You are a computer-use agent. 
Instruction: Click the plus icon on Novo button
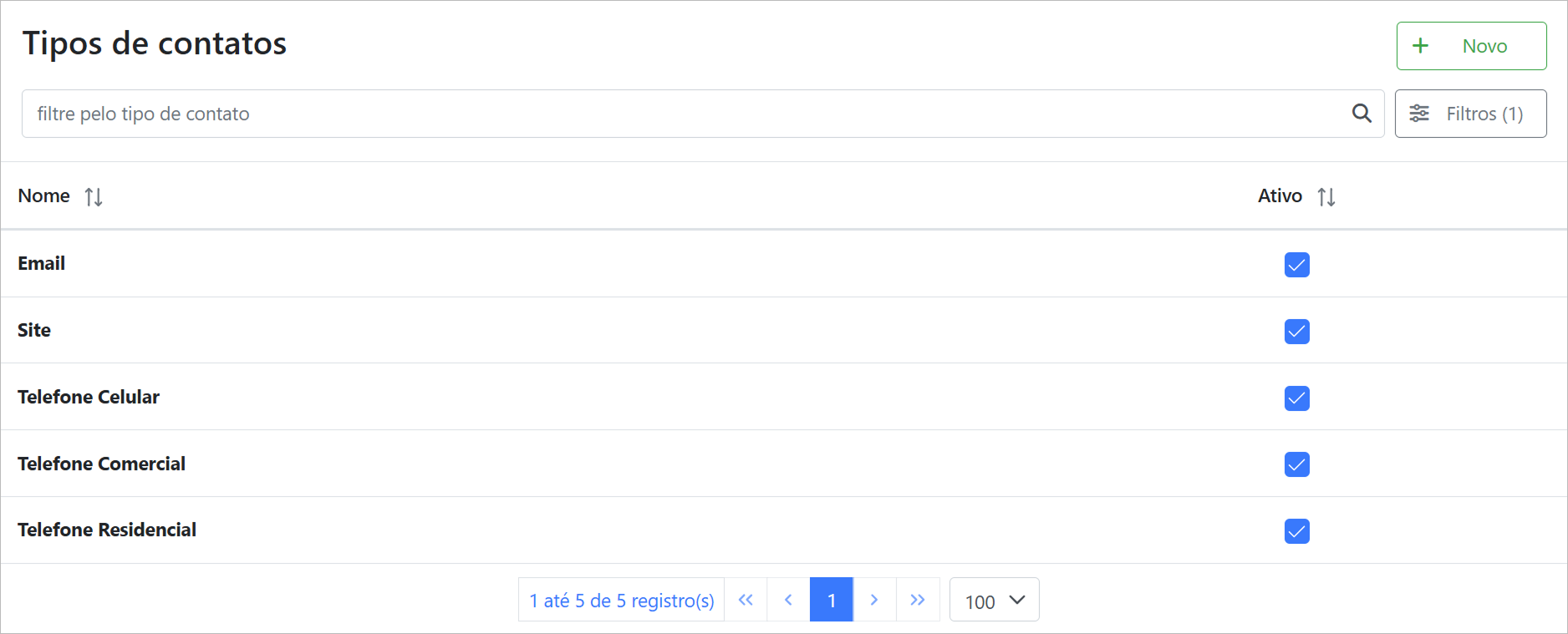(x=1420, y=46)
